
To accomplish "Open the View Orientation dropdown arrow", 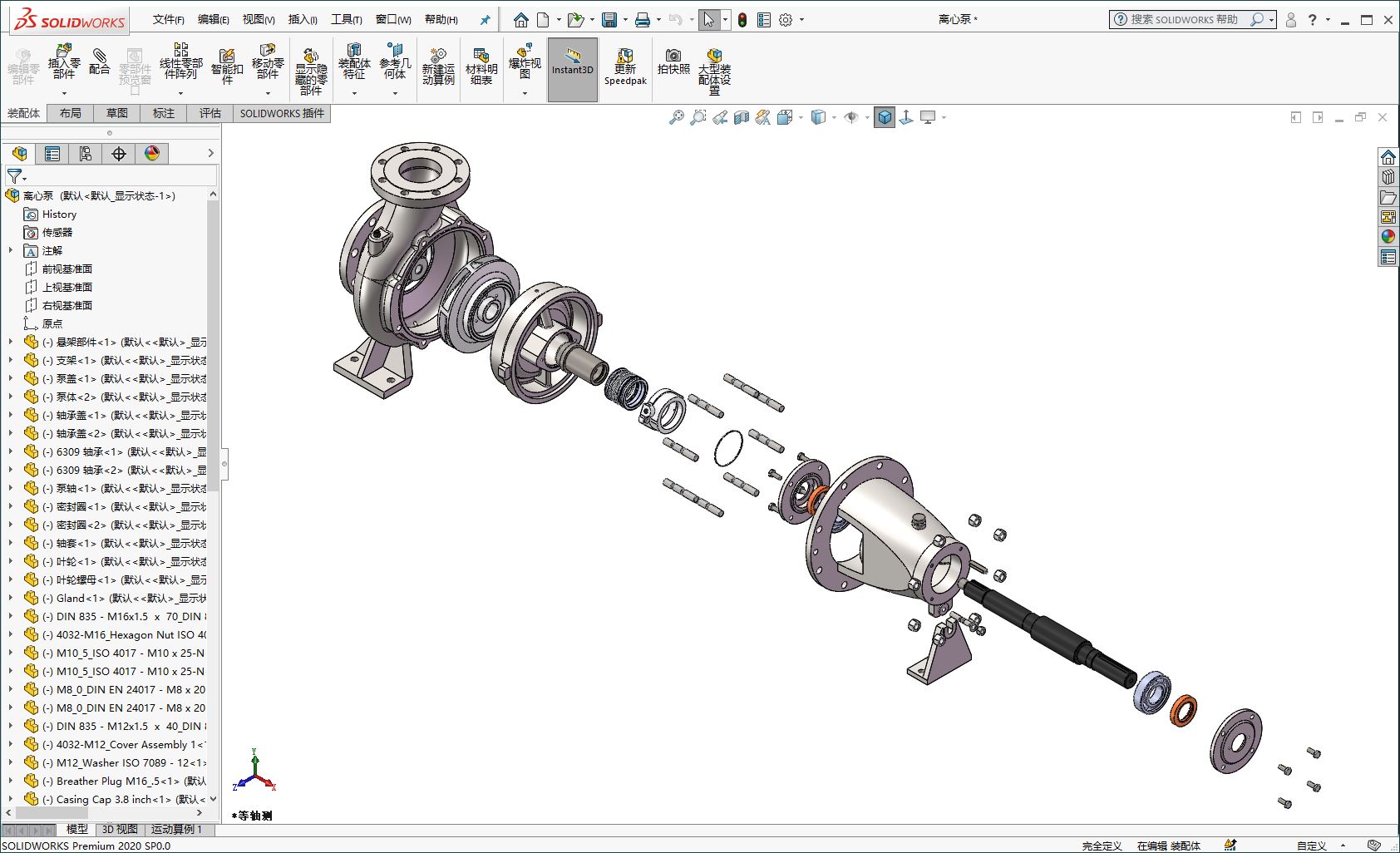I will coord(801,117).
